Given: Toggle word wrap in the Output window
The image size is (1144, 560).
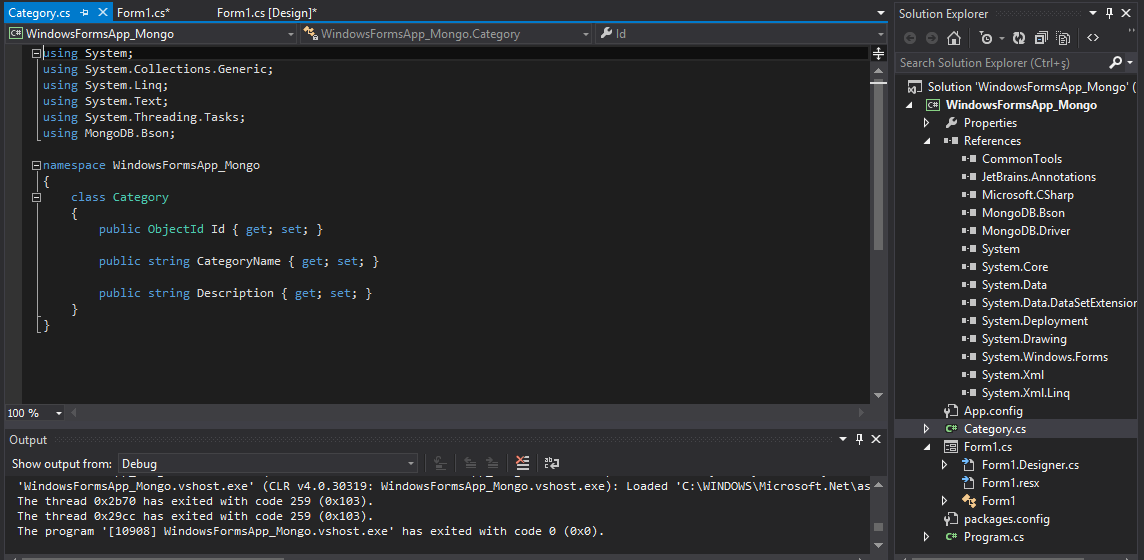Looking at the screenshot, I should [x=551, y=463].
